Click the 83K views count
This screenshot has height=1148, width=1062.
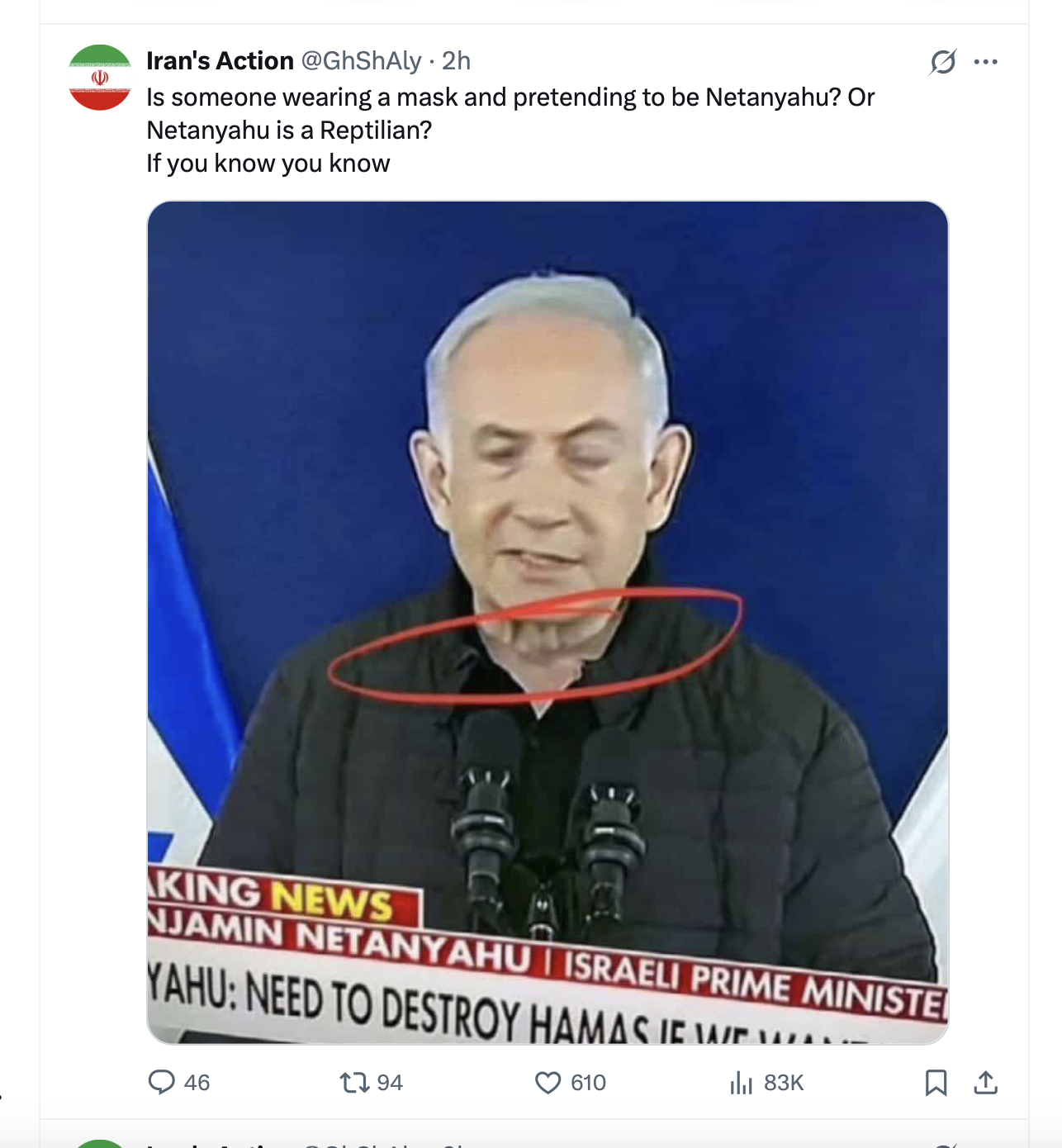click(784, 1083)
